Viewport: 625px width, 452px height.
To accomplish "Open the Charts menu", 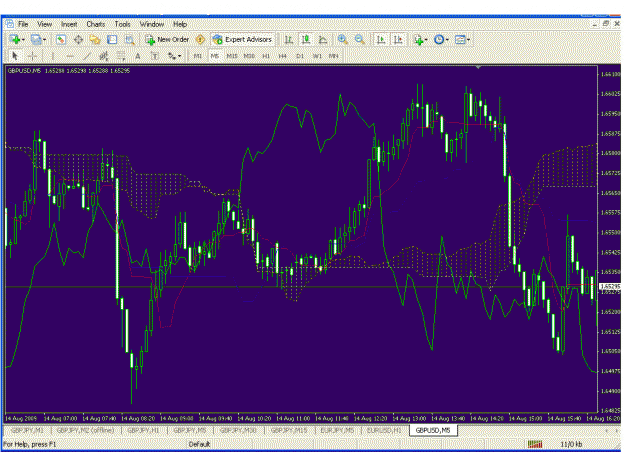I will (96, 24).
